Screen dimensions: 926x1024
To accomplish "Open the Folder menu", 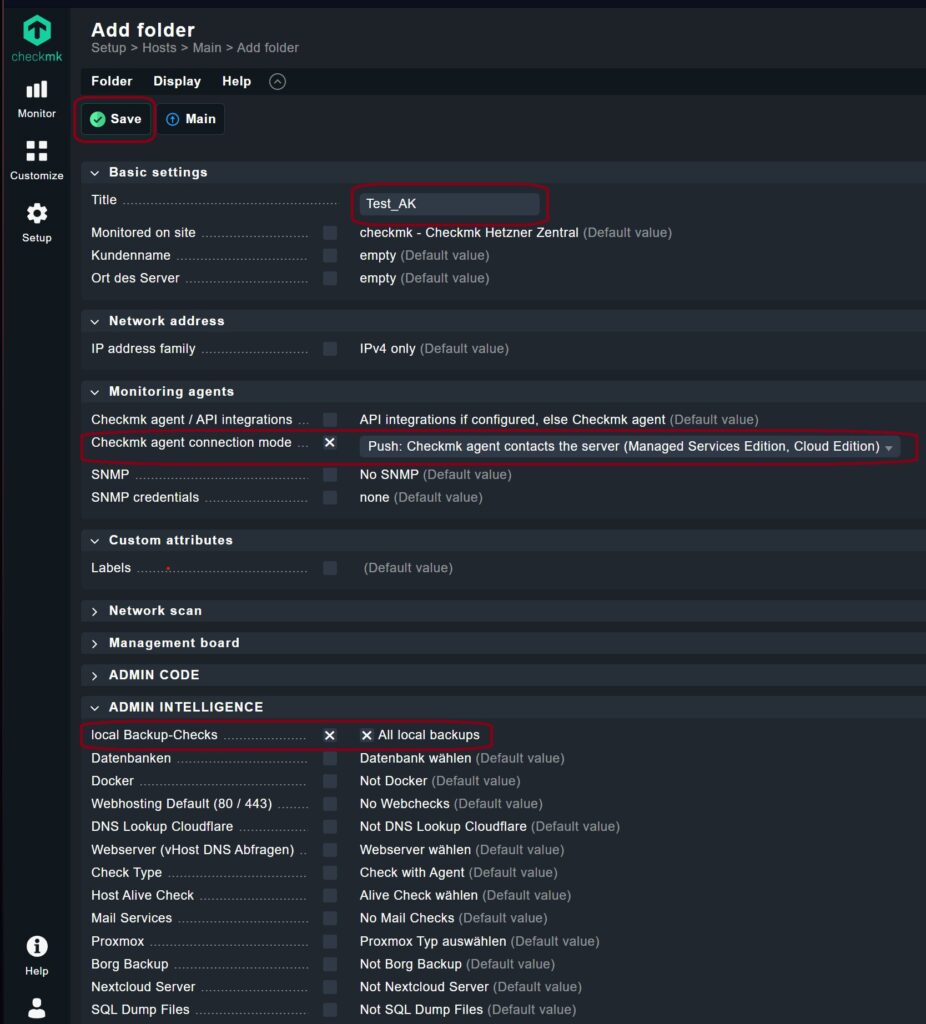I will pos(112,81).
